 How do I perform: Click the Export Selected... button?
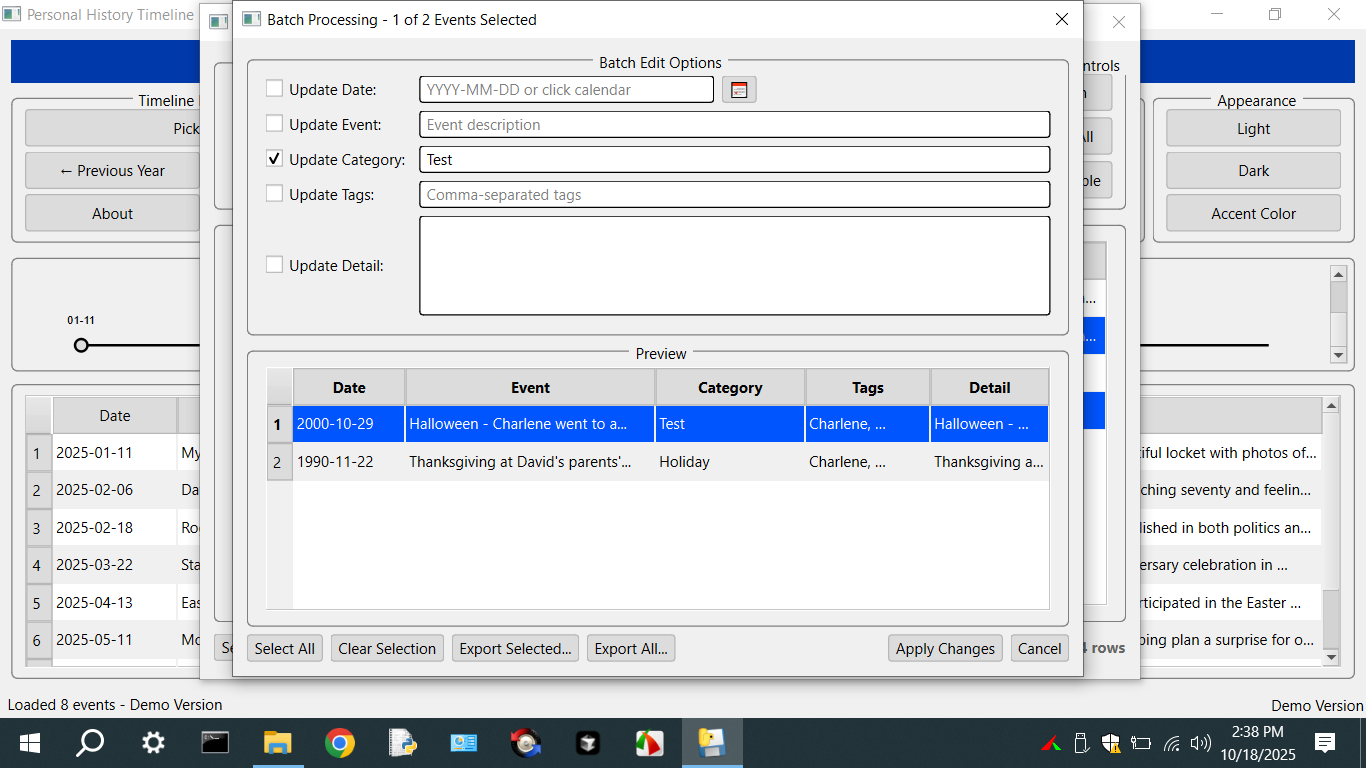point(515,648)
